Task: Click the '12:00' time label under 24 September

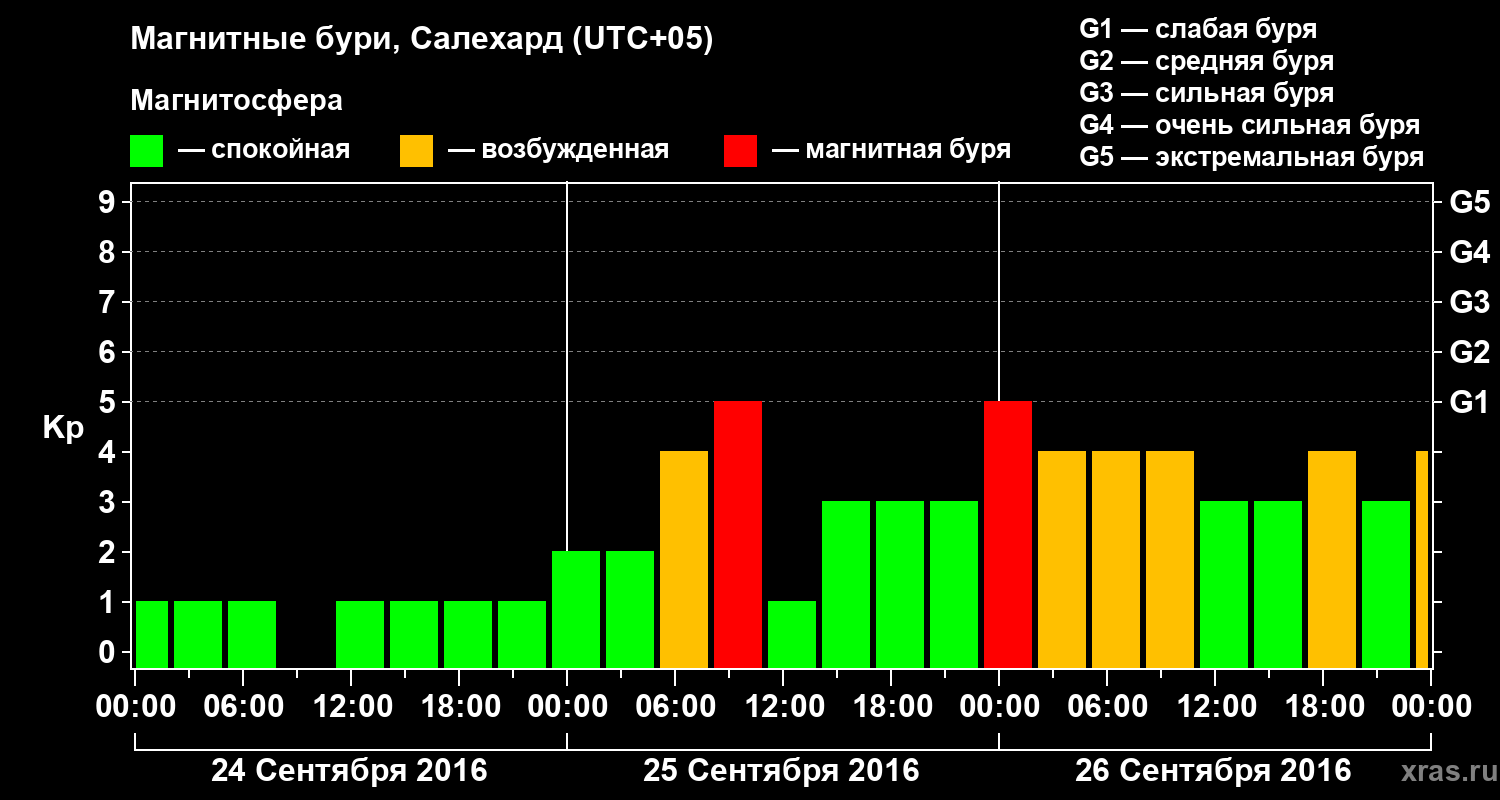Action: point(351,707)
